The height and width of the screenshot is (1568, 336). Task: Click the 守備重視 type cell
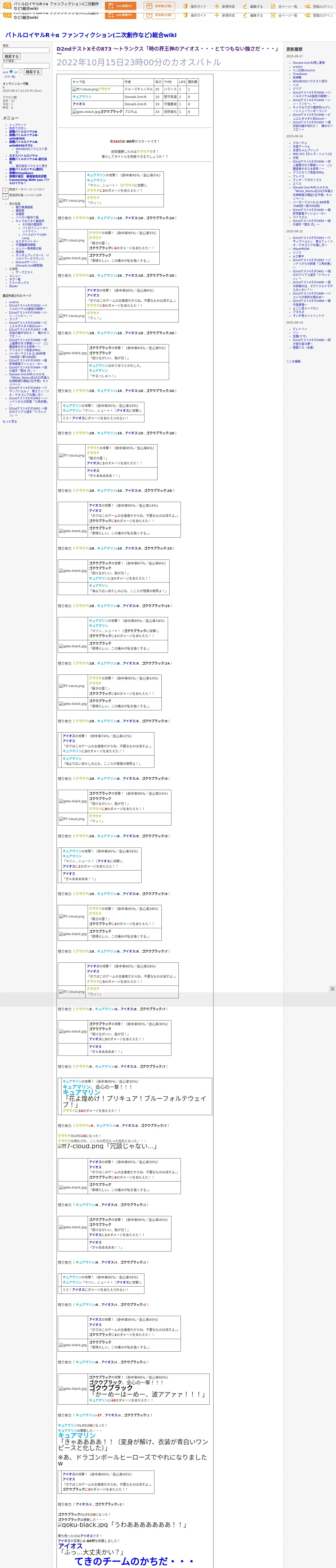point(170,104)
